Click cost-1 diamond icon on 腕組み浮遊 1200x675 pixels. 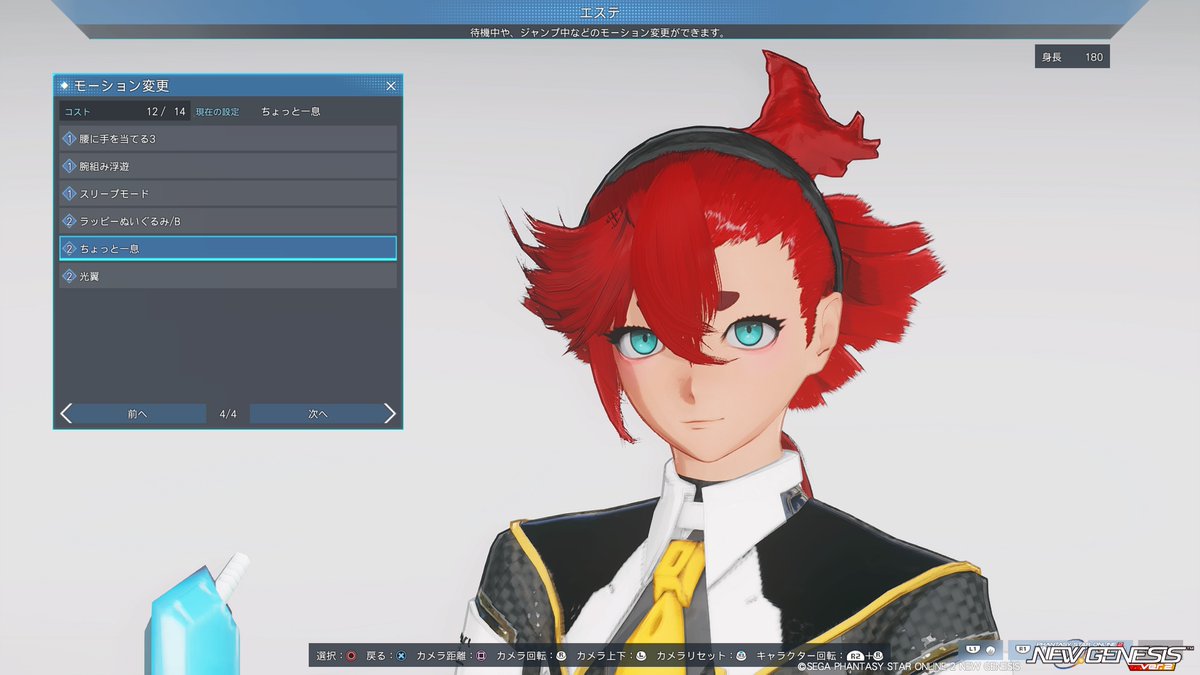click(x=70, y=166)
